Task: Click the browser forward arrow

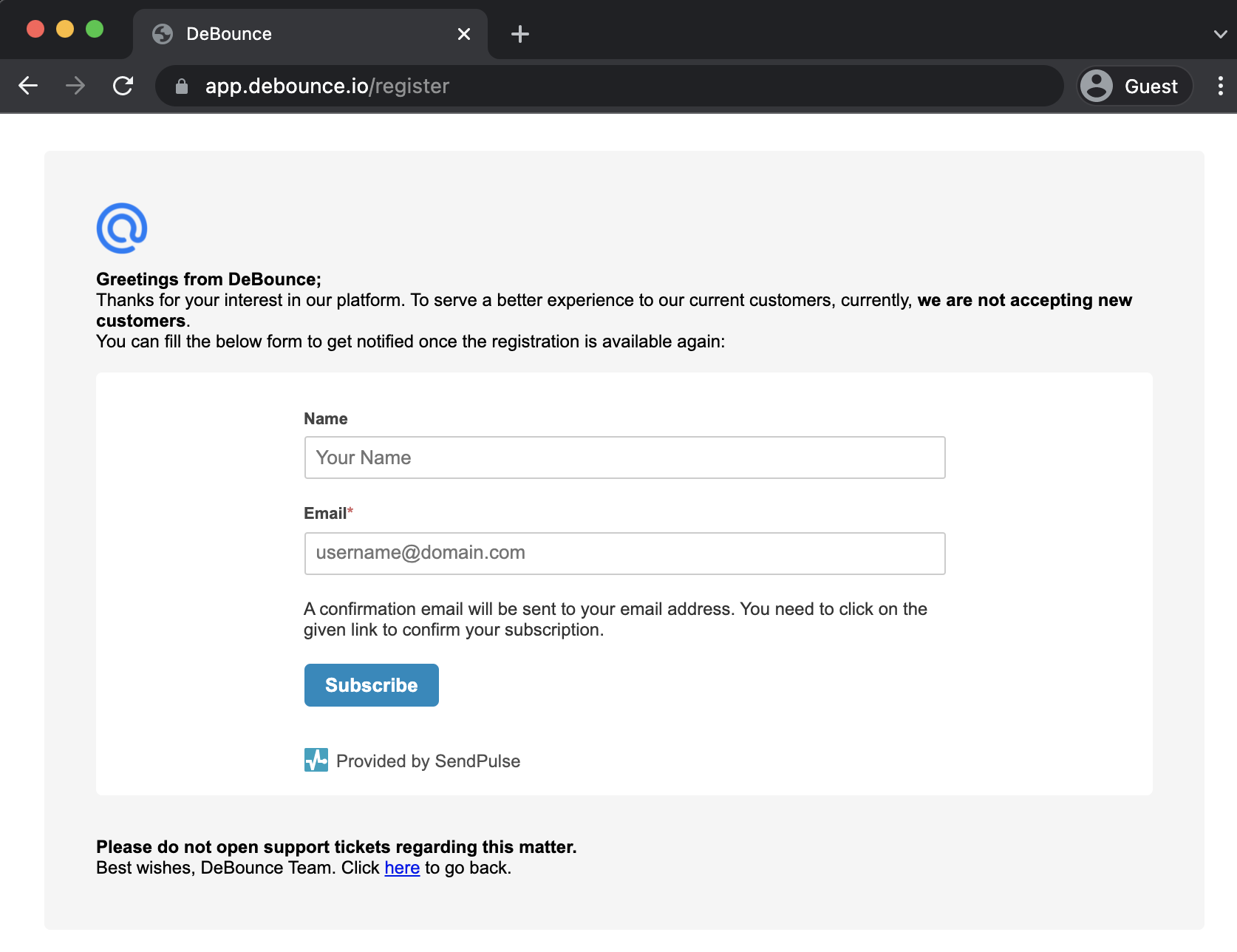Action: (75, 86)
